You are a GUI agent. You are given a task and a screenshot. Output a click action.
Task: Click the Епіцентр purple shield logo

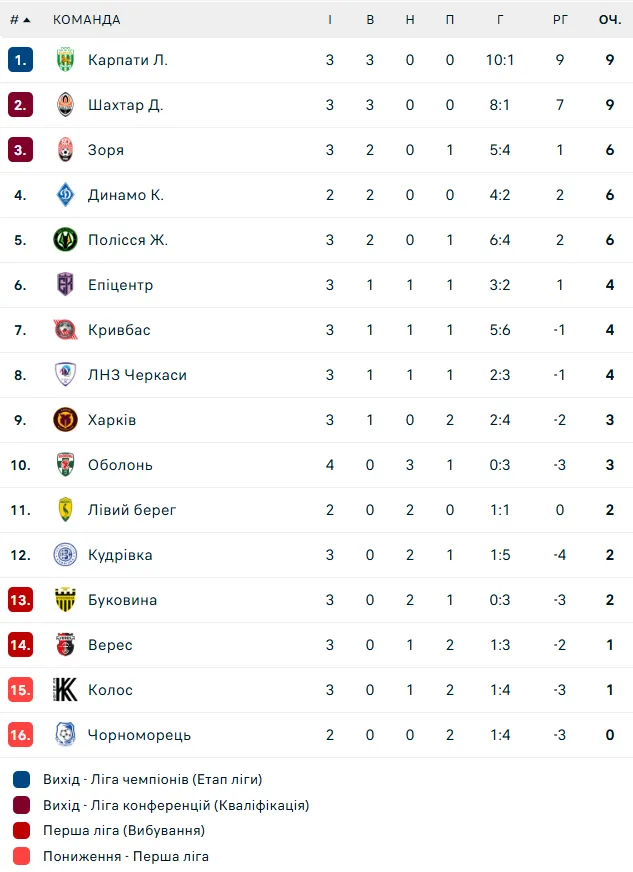coord(66,285)
